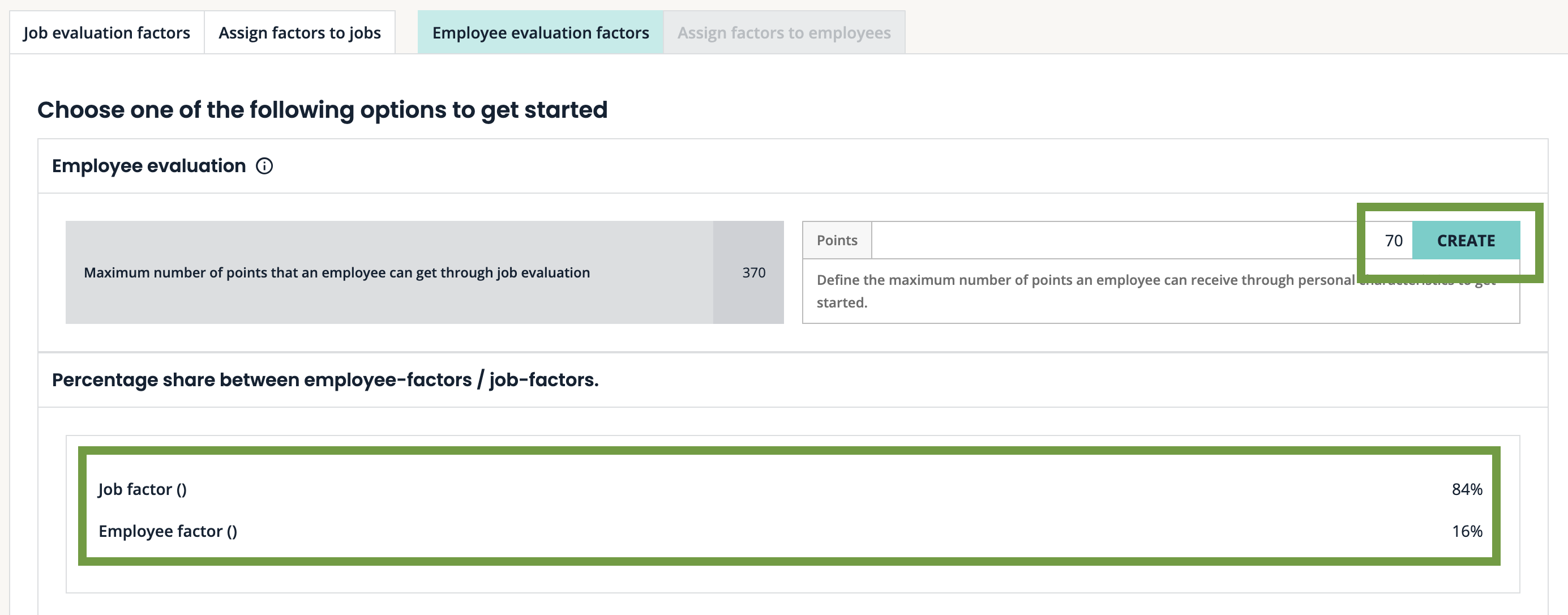Click the 370 maximum points value
The height and width of the screenshot is (615, 1568).
point(753,272)
